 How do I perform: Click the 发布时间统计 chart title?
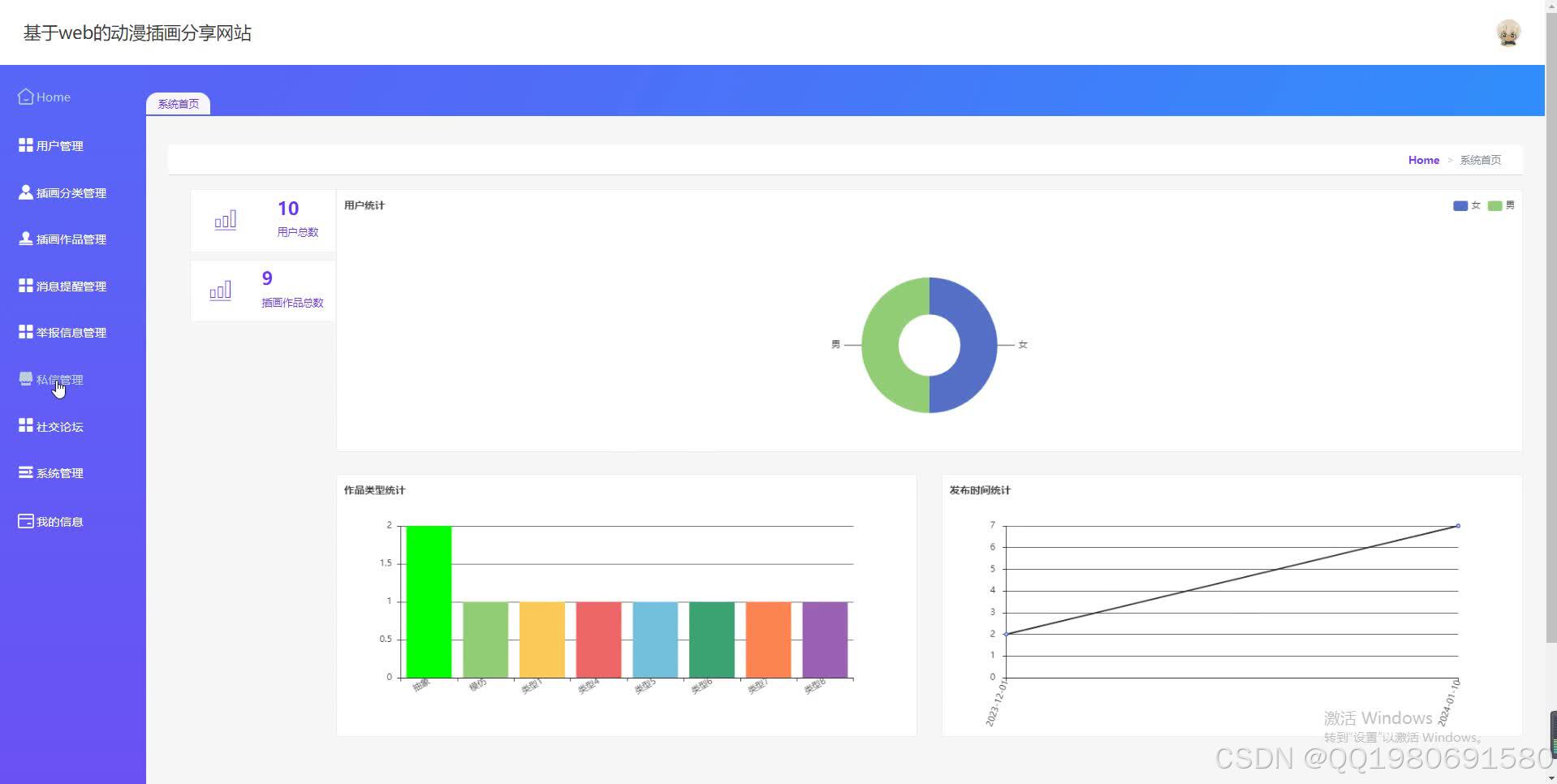[980, 490]
